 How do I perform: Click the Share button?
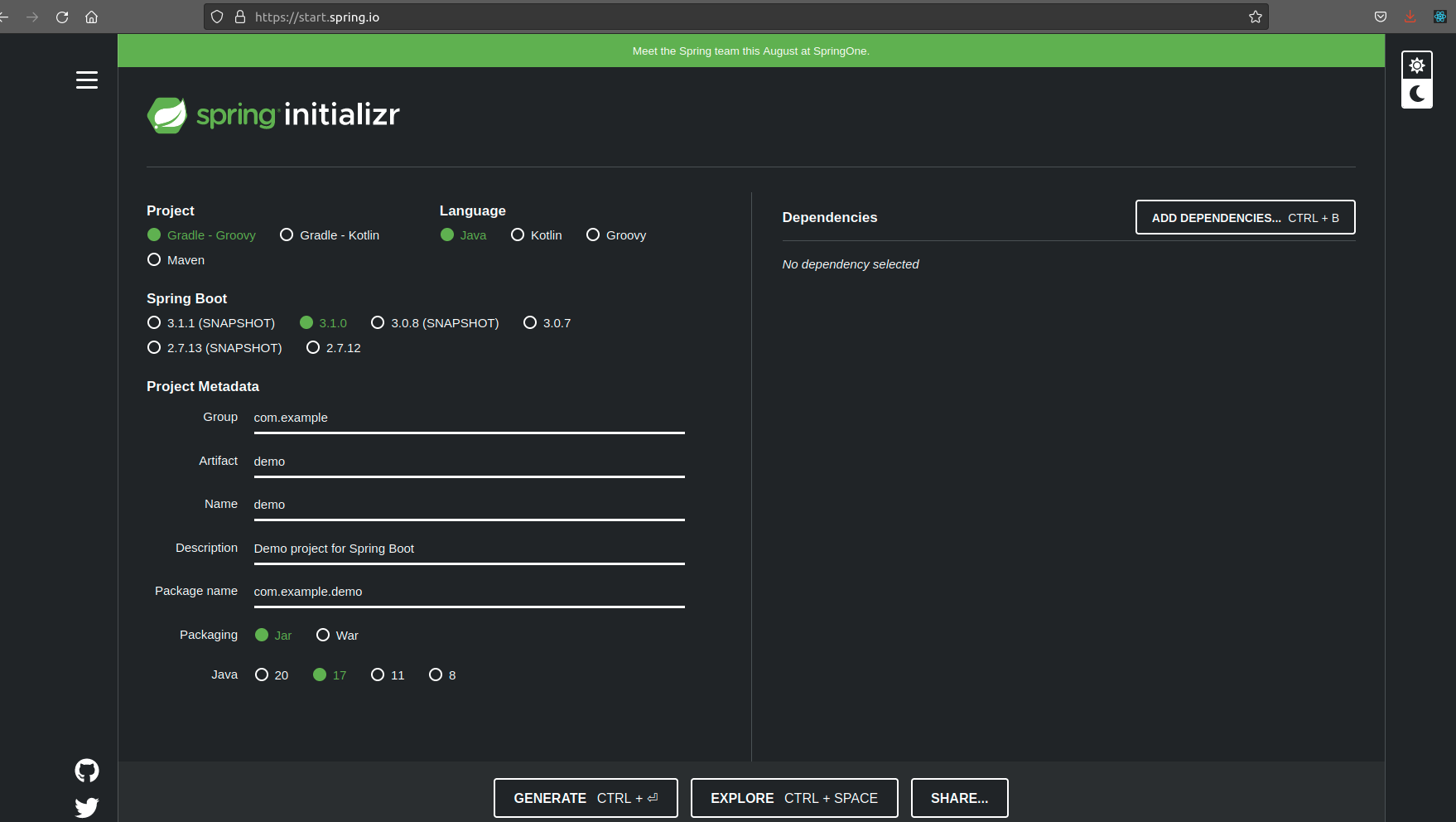coord(959,798)
